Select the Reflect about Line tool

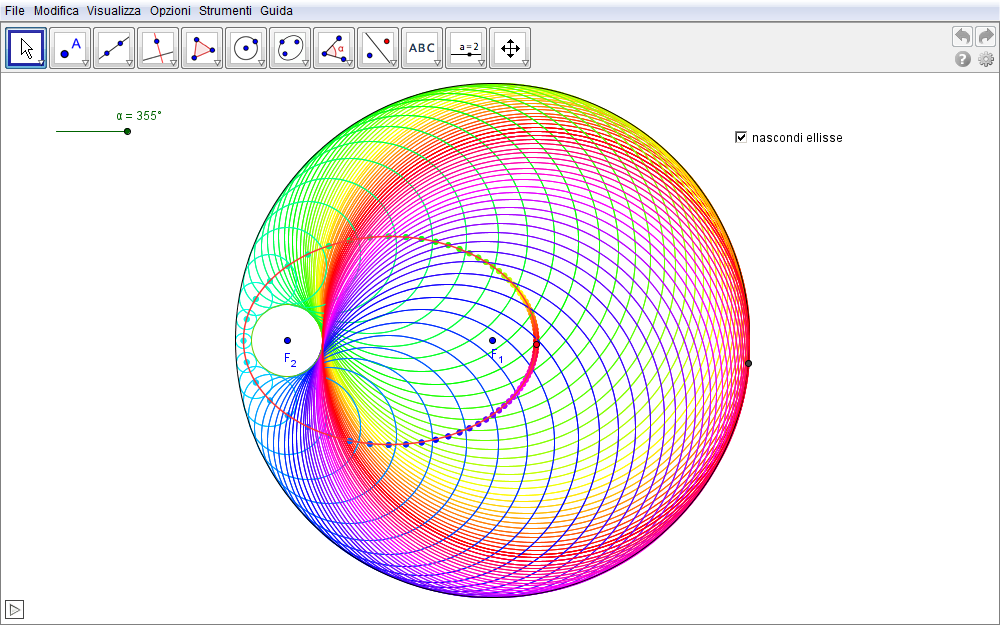click(x=378, y=47)
